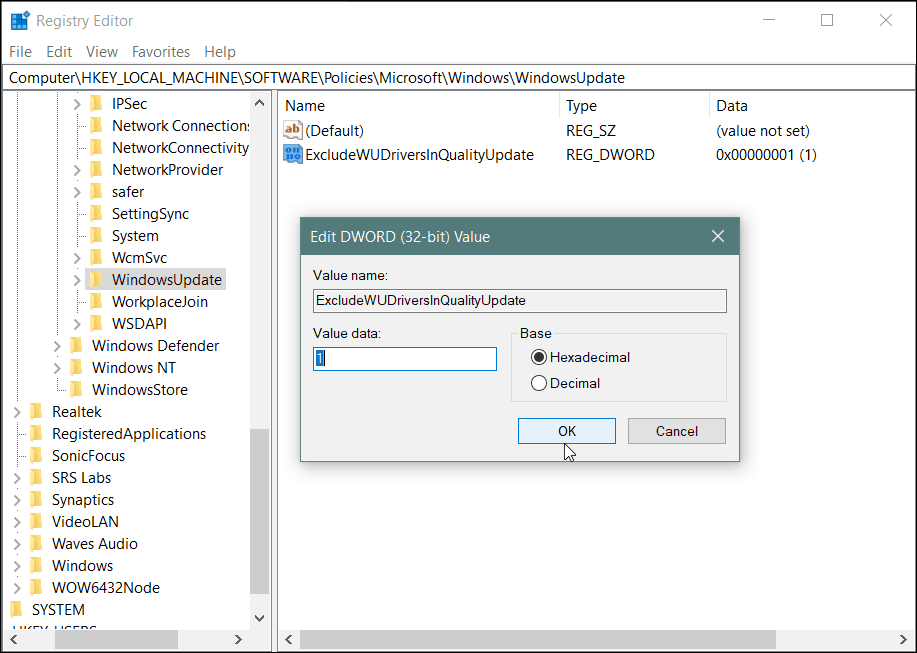The height and width of the screenshot is (653, 917).
Task: Select the Windows key above WOW6432Node
Action: click(x=82, y=566)
